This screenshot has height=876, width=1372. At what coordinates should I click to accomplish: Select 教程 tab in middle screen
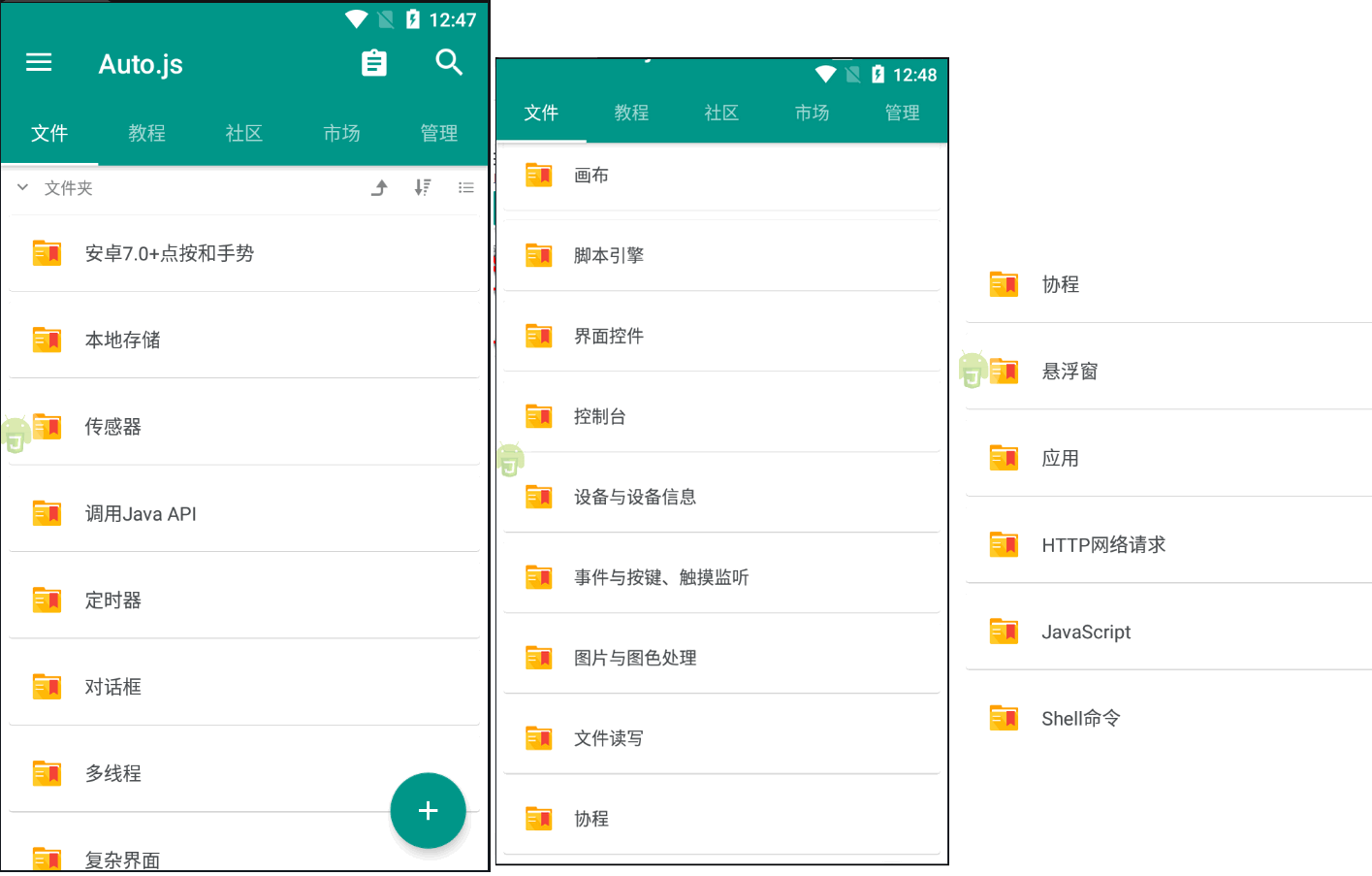pyautogui.click(x=631, y=113)
